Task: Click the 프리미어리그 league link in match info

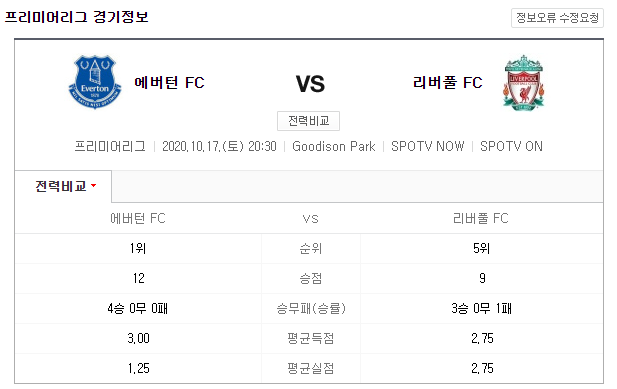Action: point(110,146)
